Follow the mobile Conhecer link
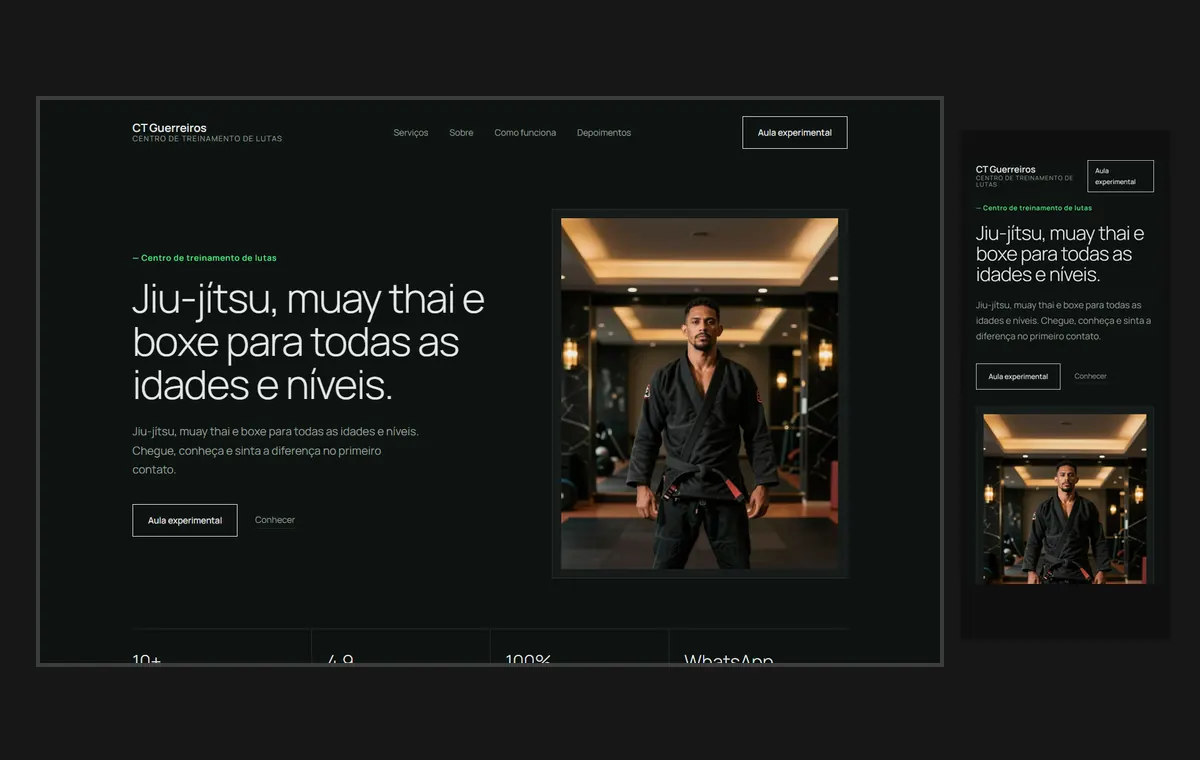The width and height of the screenshot is (1200, 760). pyautogui.click(x=1090, y=376)
